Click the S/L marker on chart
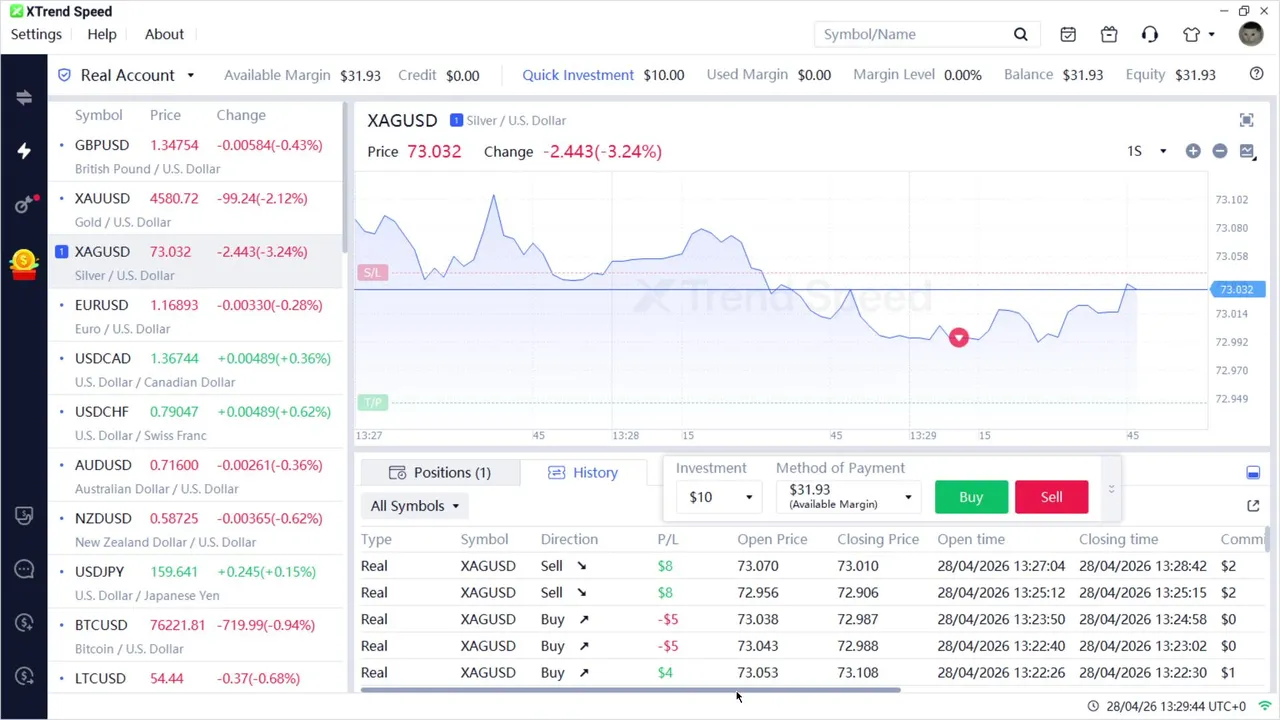Image resolution: width=1280 pixels, height=720 pixels. pyautogui.click(x=372, y=272)
